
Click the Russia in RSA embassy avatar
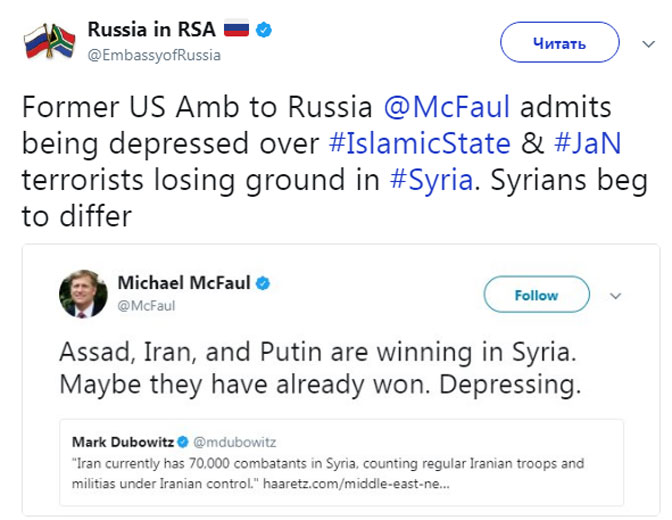coord(48,42)
